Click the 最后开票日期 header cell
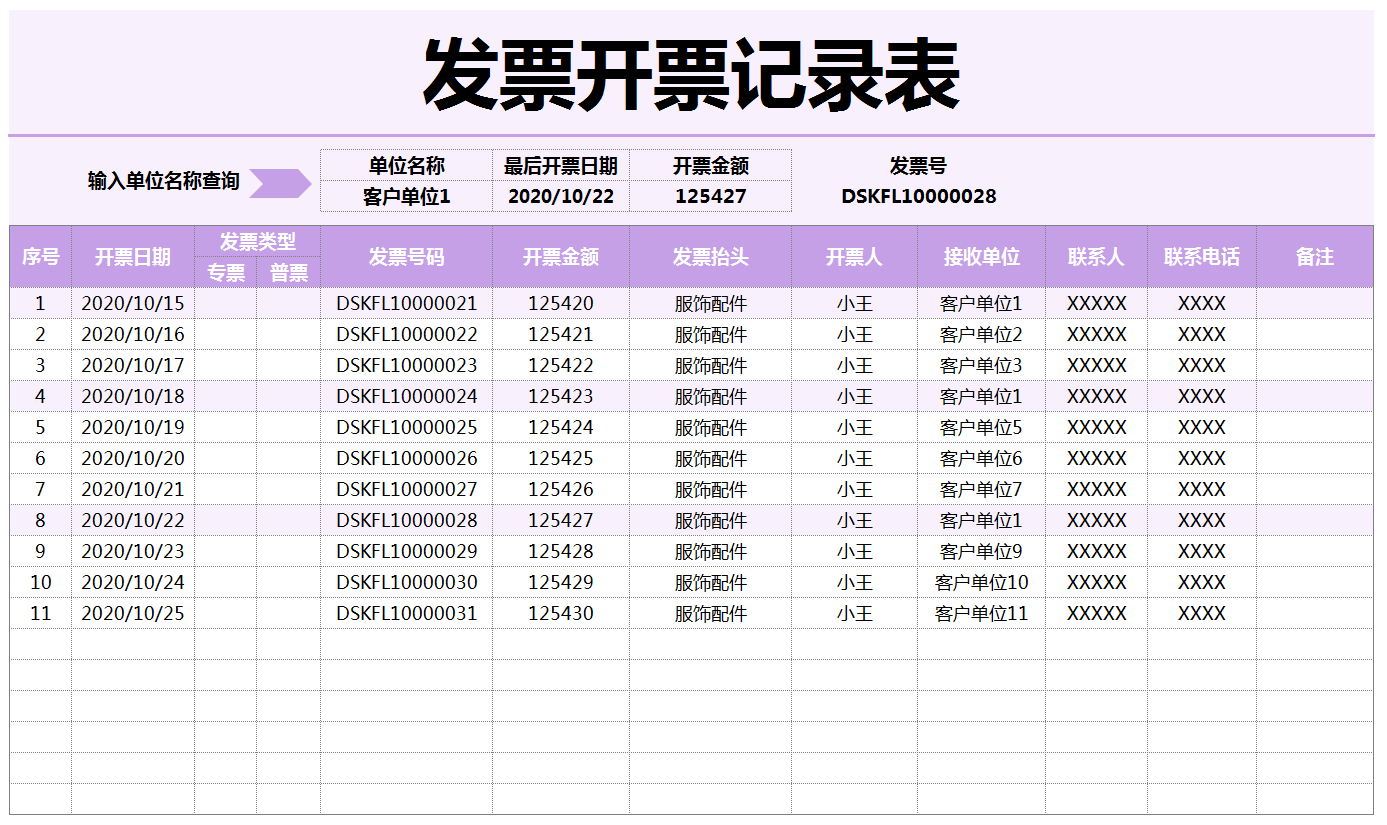Image resolution: width=1387 pixels, height=825 pixels. 561,166
